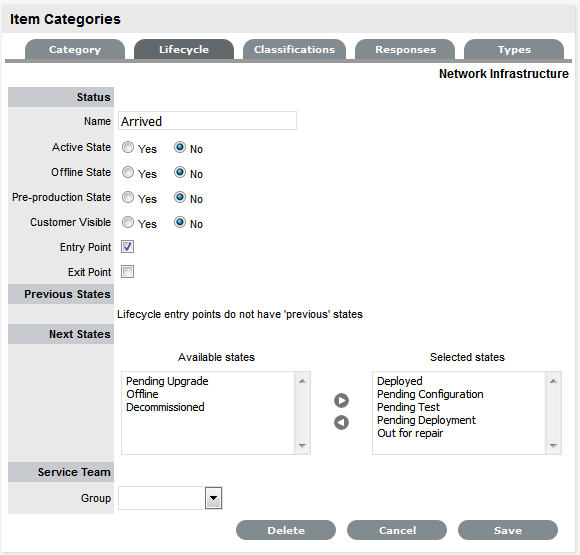Cancel editing the status
Viewport: 580px width, 555px height.
pyautogui.click(x=397, y=530)
